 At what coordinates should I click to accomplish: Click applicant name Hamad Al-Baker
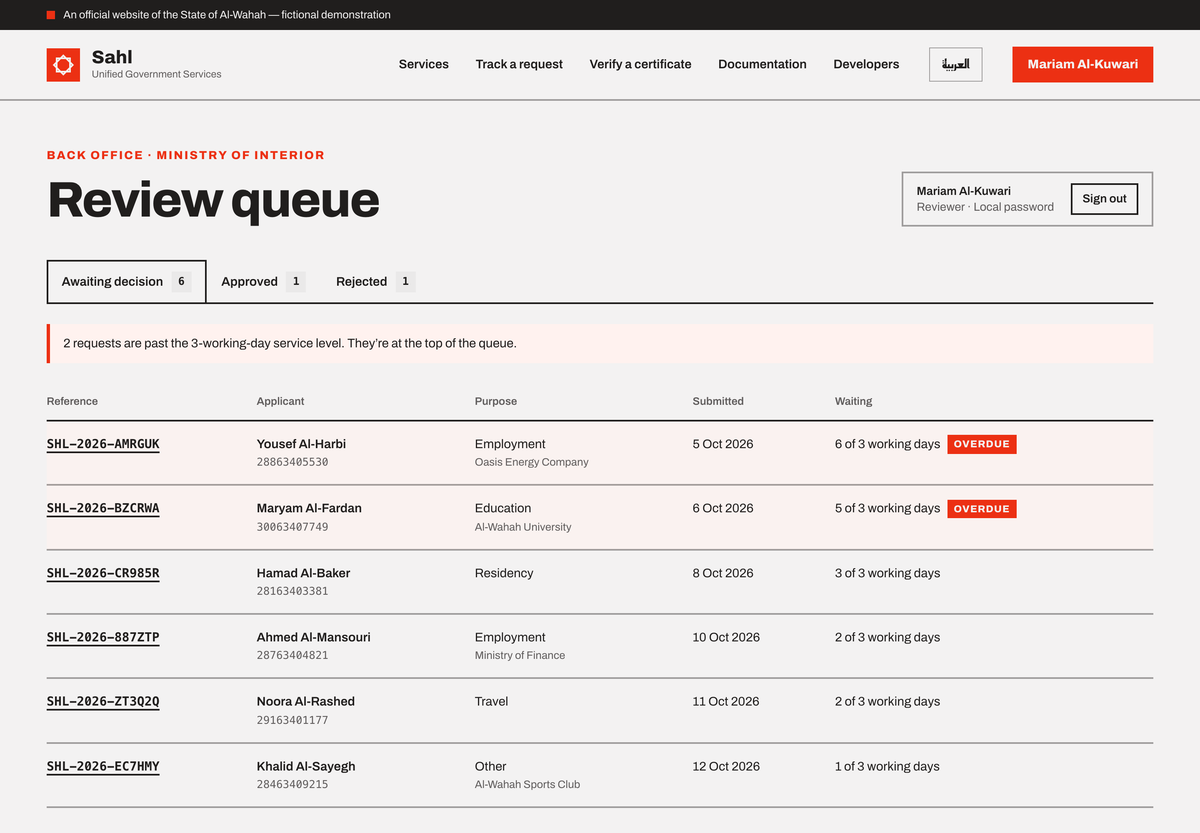click(x=303, y=573)
